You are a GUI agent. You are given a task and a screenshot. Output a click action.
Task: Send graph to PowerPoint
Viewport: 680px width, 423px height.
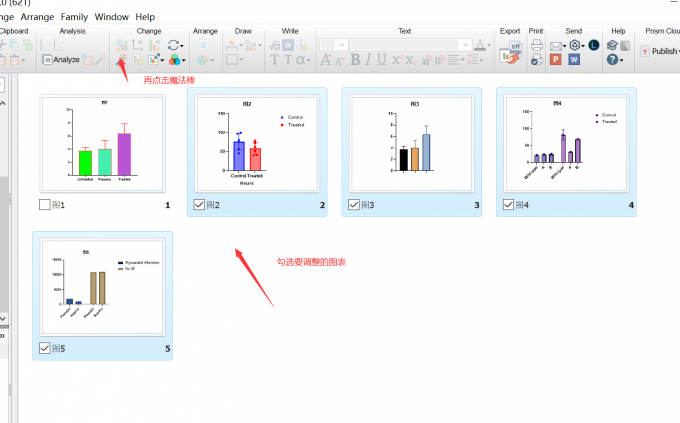pyautogui.click(x=556, y=60)
